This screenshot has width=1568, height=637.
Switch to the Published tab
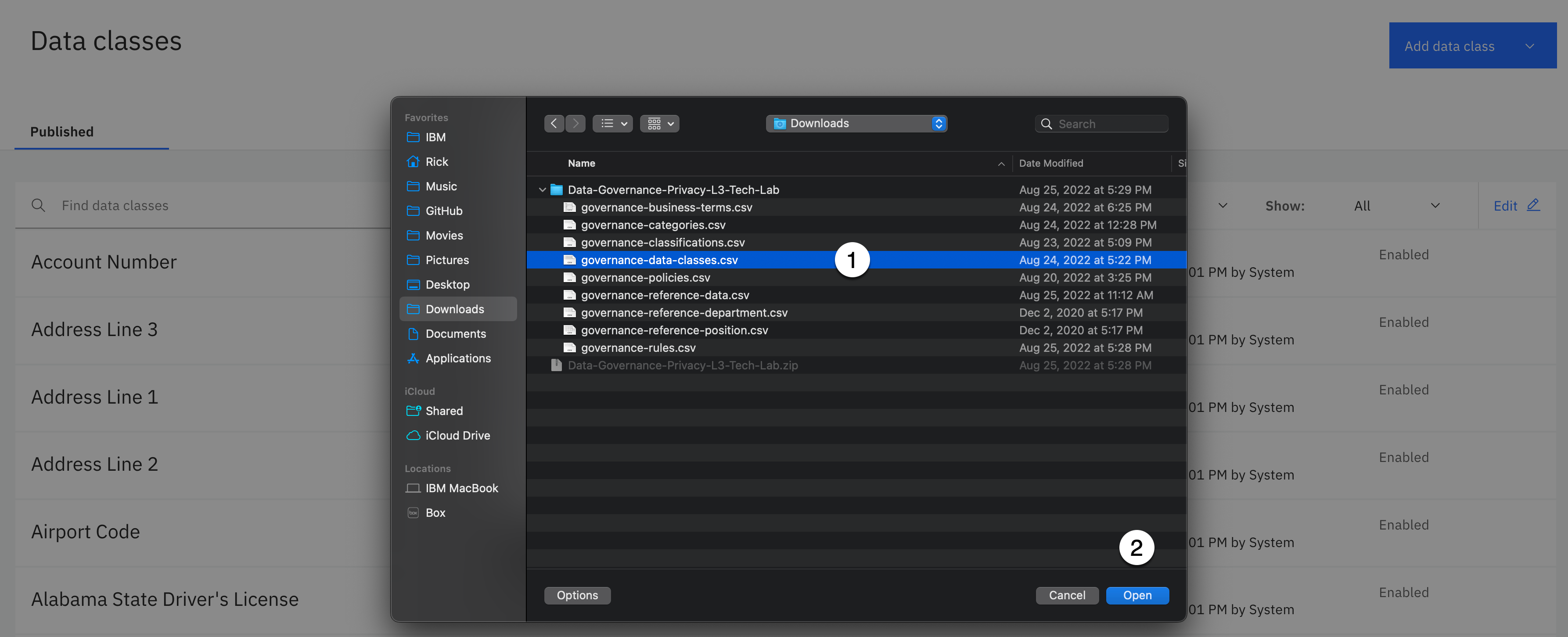(62, 132)
